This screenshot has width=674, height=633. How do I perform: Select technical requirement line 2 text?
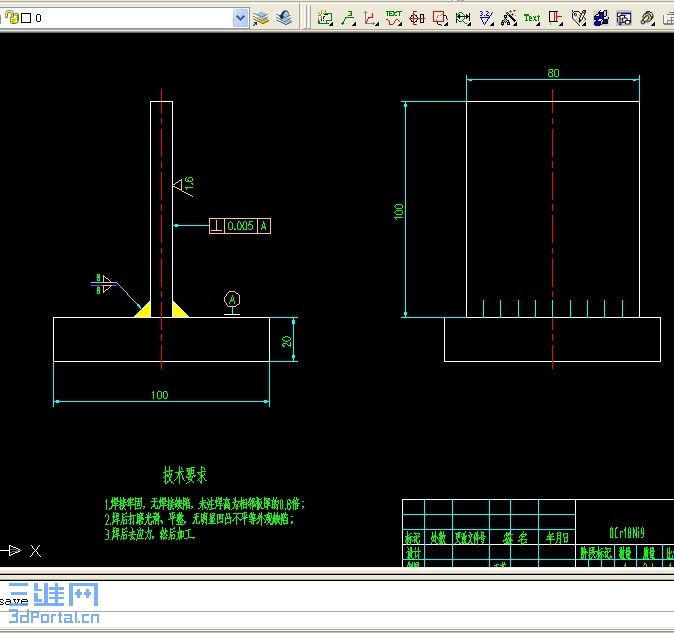pyautogui.click(x=199, y=519)
